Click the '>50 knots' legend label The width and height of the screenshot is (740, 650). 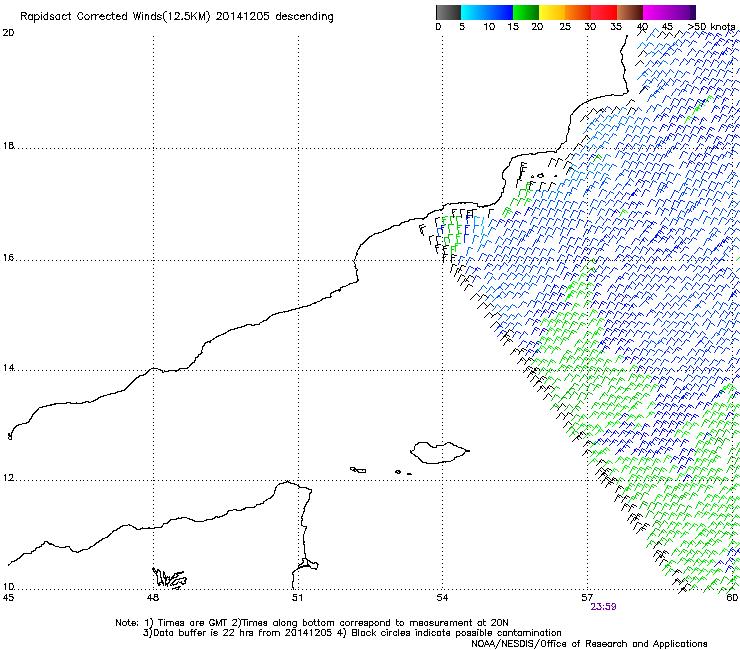[x=711, y=27]
